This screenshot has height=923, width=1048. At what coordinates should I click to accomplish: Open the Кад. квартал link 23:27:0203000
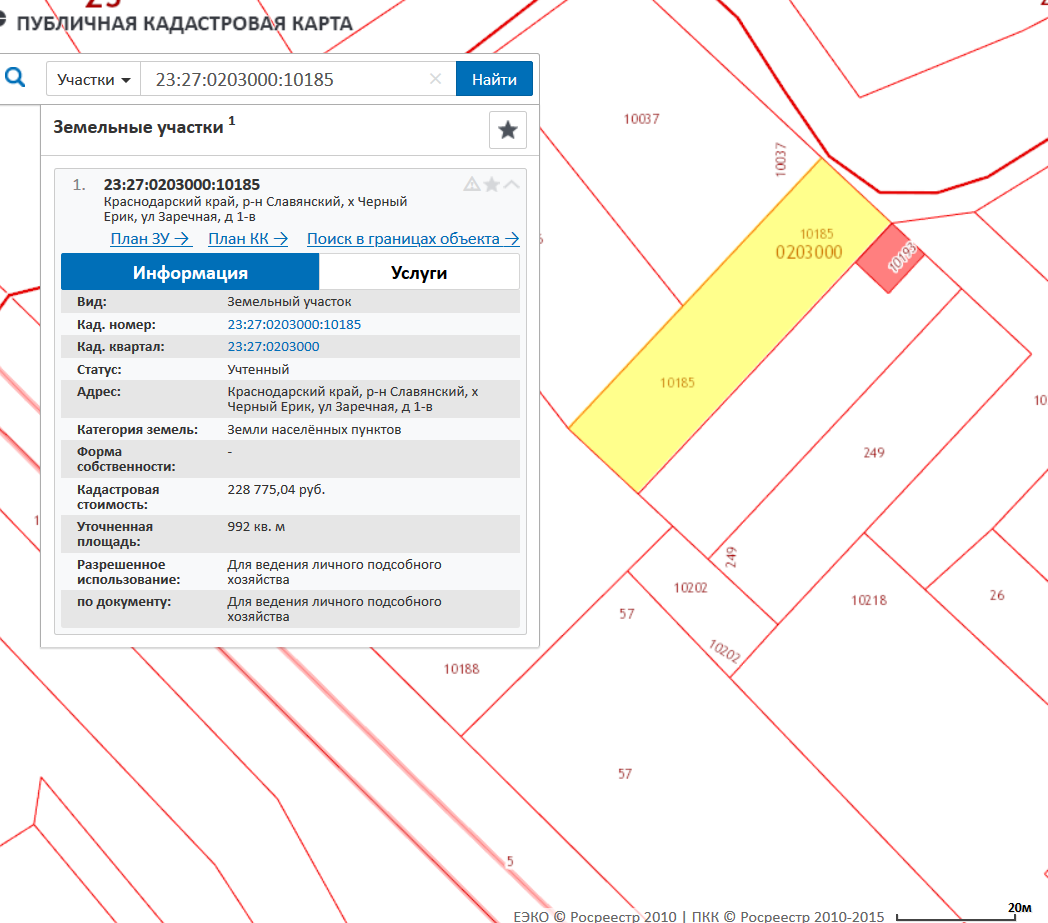coord(273,346)
